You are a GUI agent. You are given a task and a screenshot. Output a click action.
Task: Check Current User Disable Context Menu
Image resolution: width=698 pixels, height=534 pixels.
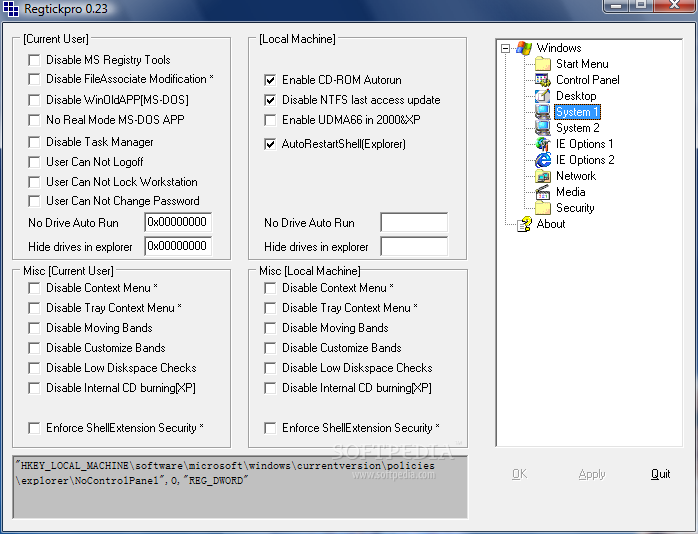tap(34, 288)
